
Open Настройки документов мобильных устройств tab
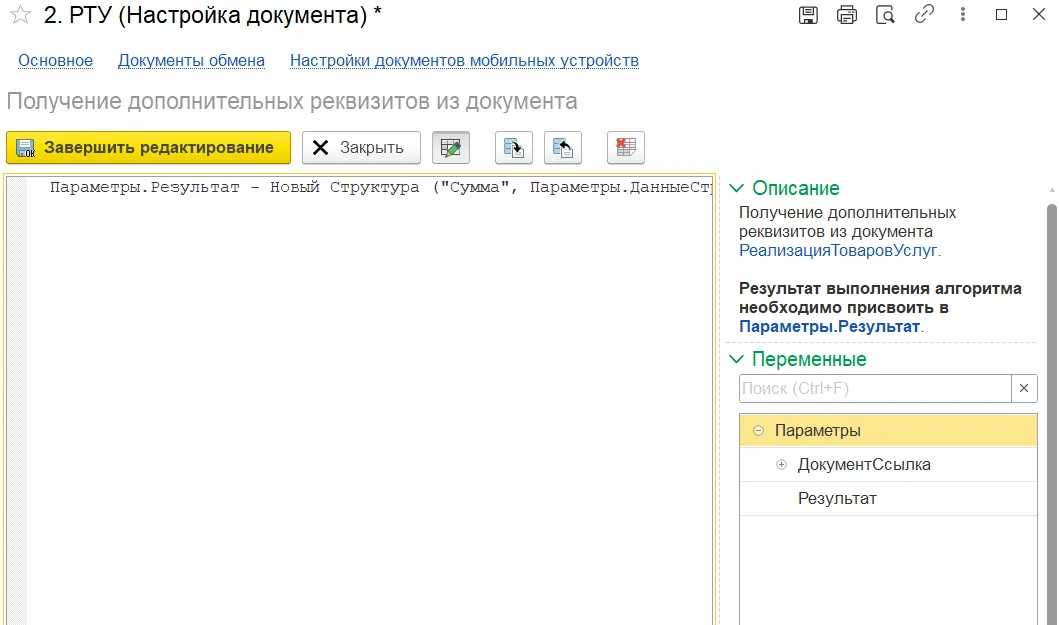click(464, 61)
